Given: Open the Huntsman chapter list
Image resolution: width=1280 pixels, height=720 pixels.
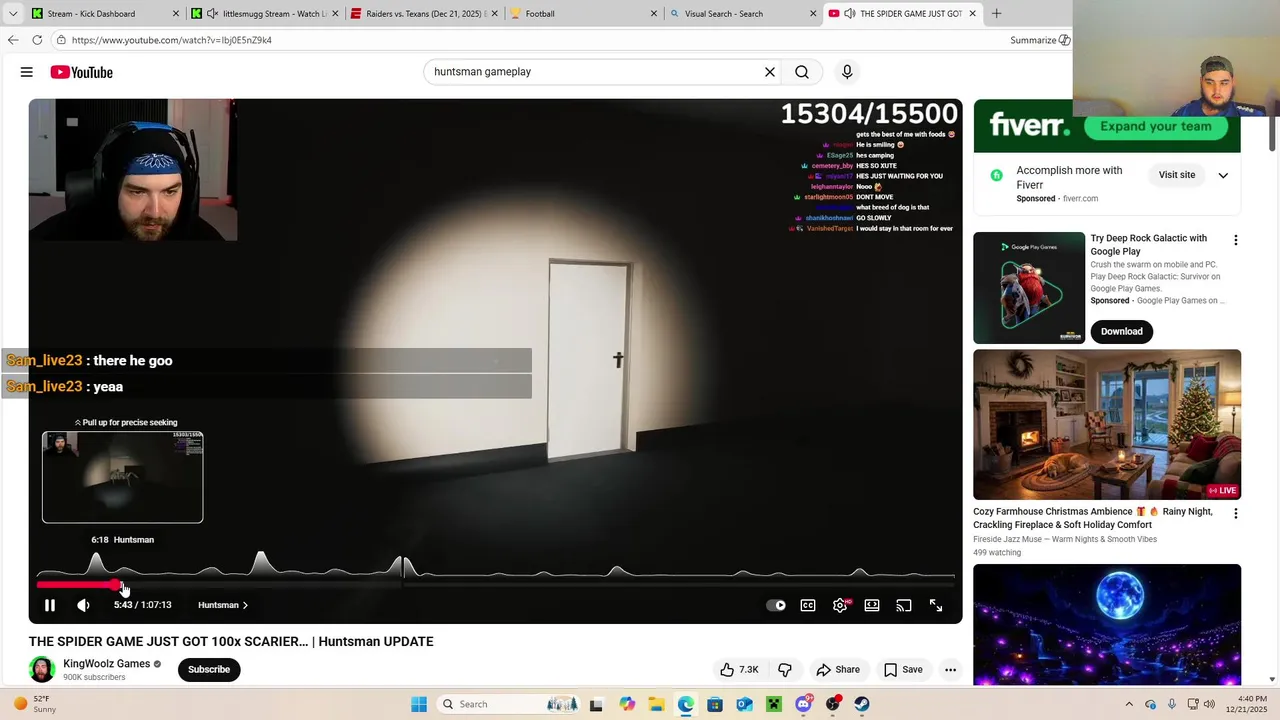Looking at the screenshot, I should pos(223,605).
